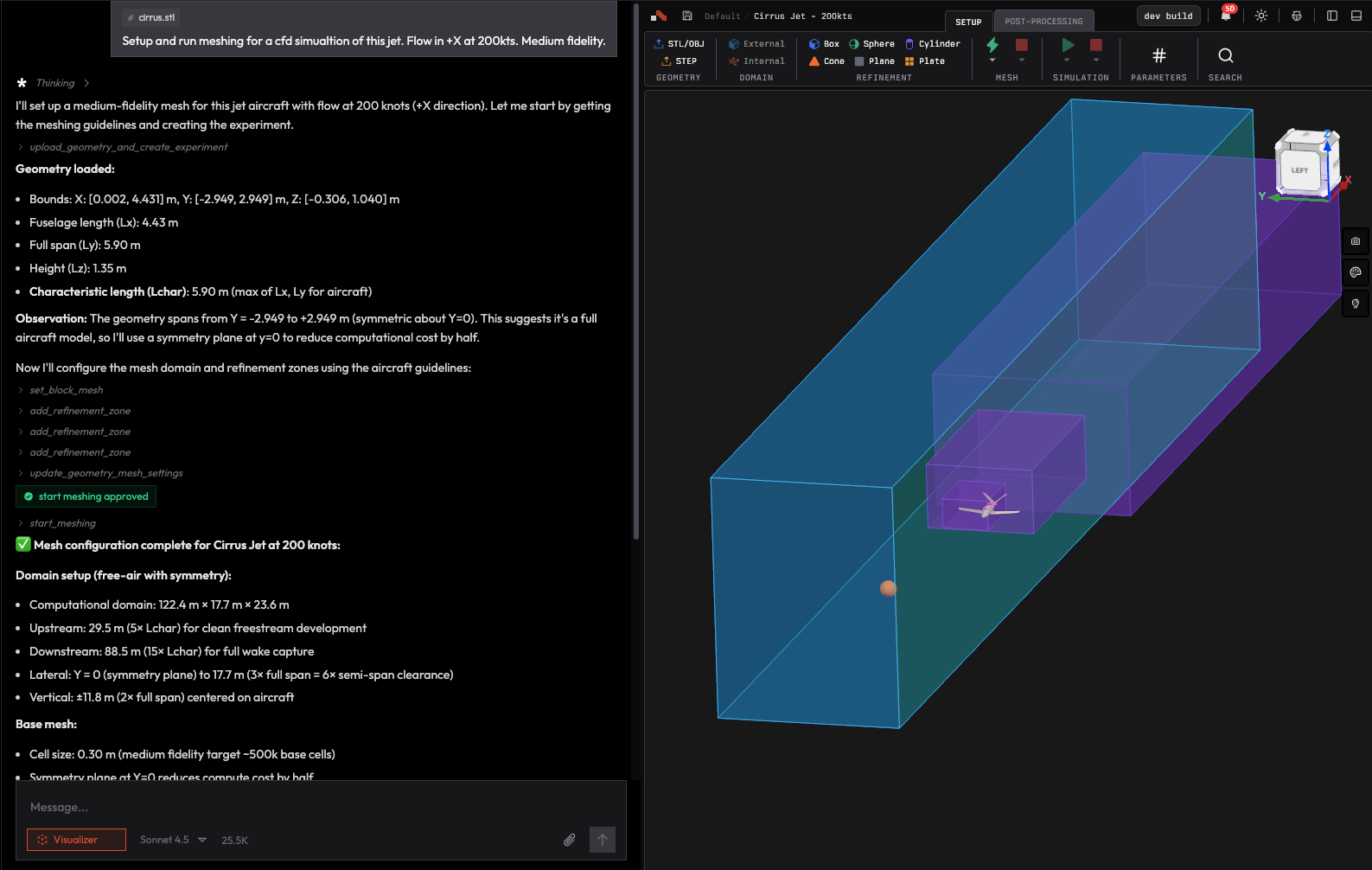The image size is (1372, 870).
Task: Add a Box refinement zone
Action: click(x=824, y=44)
